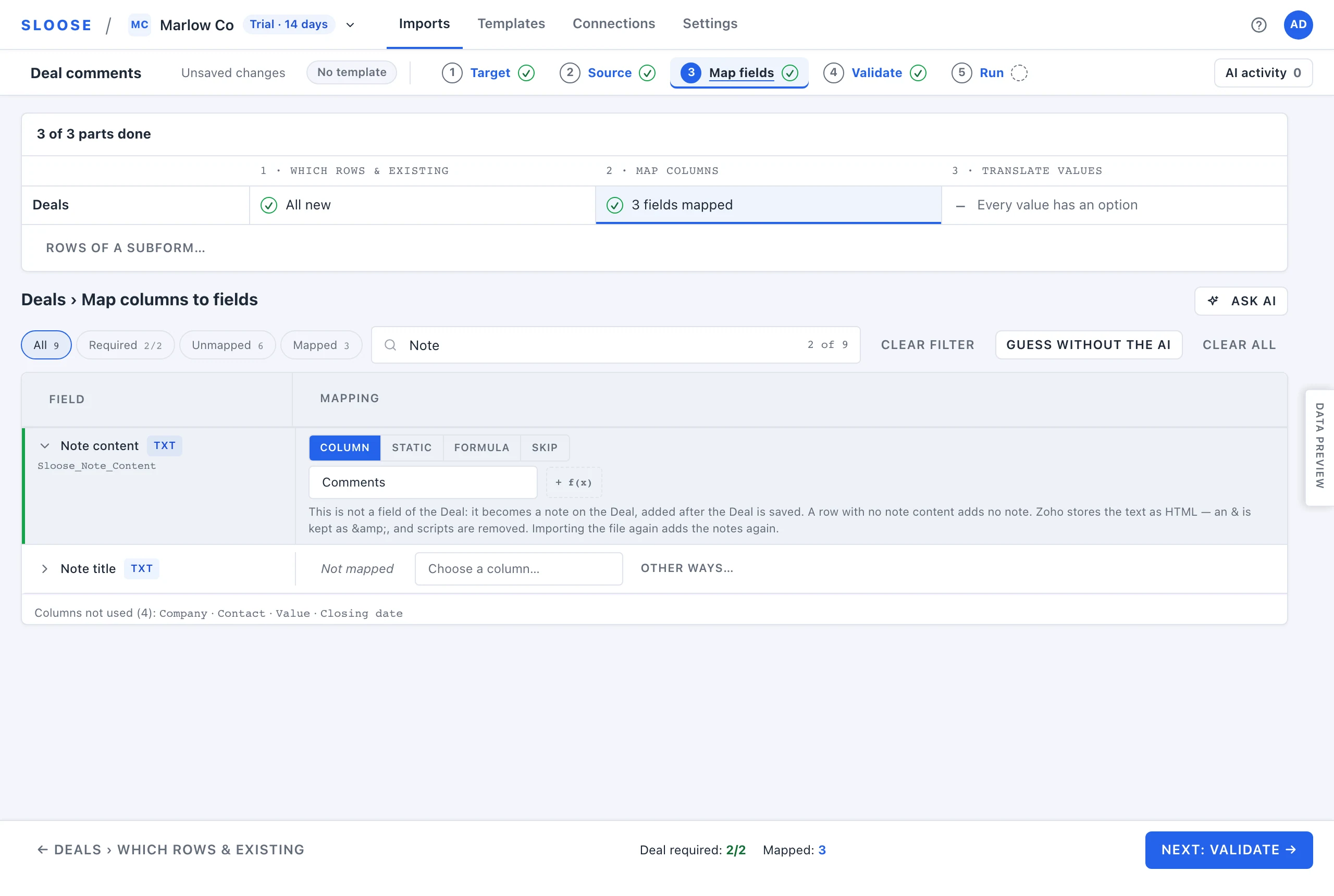Open the All new rows cell
Screen dimensions: 1334x896
pyautogui.click(x=423, y=205)
